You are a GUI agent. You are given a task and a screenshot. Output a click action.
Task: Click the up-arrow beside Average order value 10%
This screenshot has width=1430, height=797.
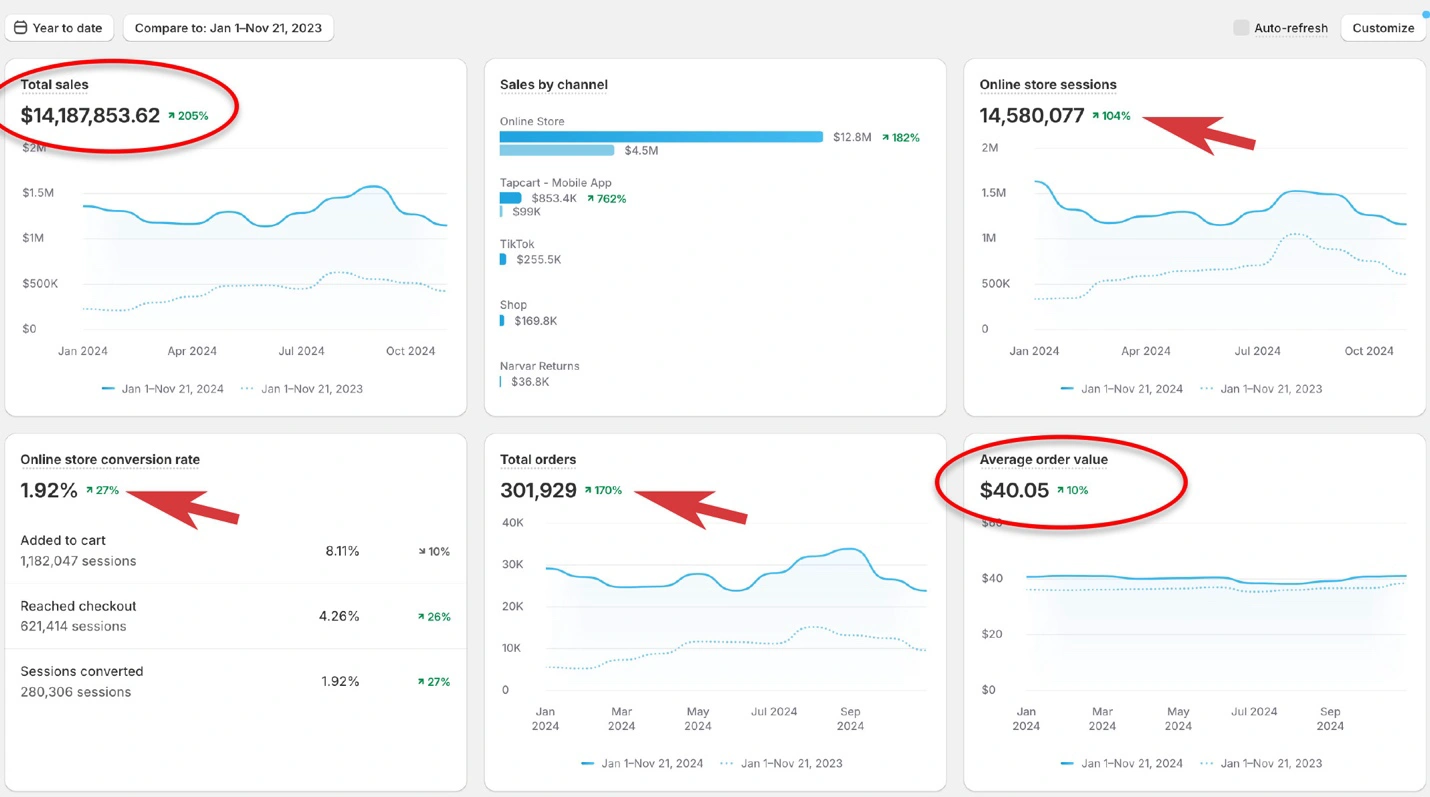(x=1060, y=491)
